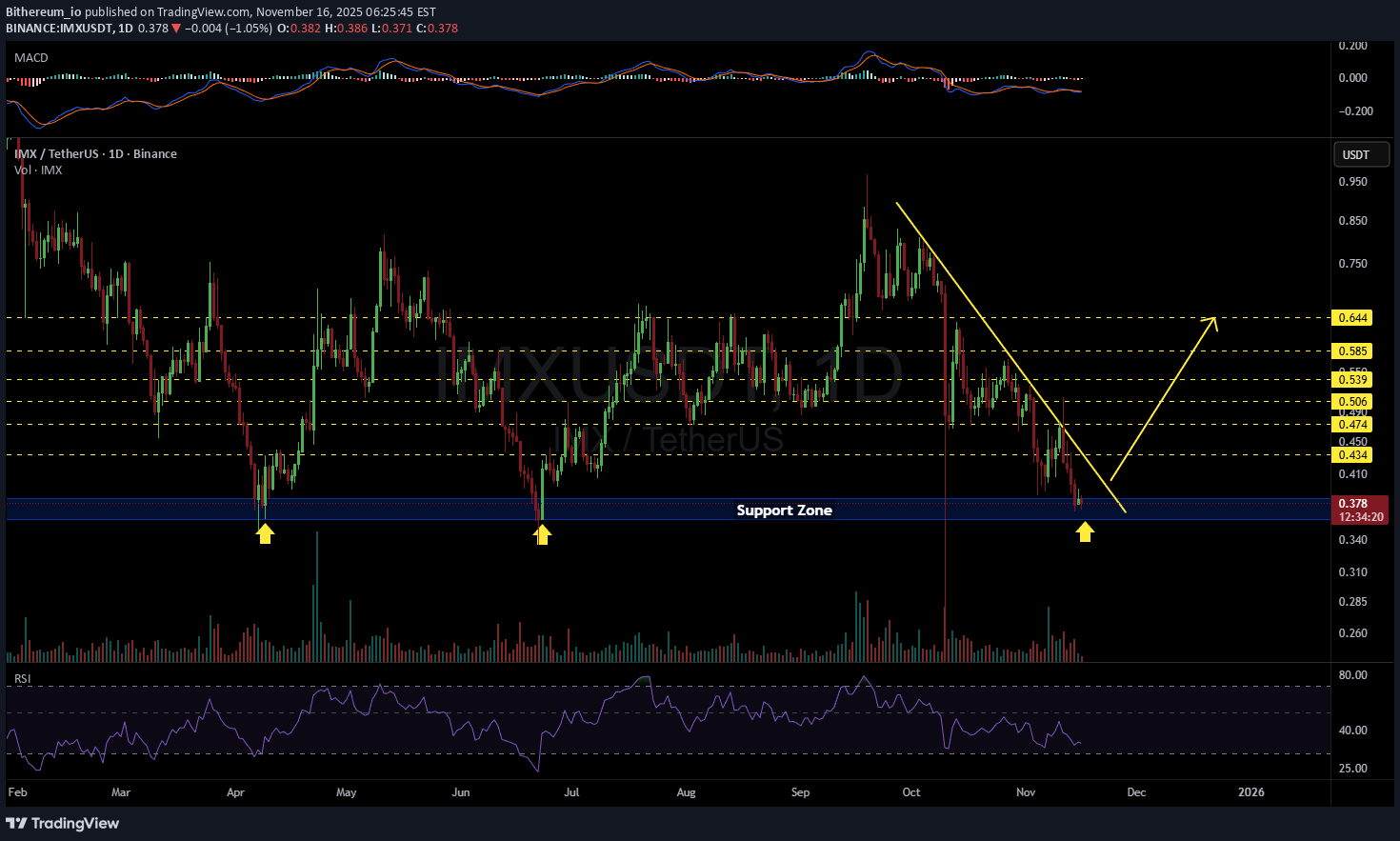Click the Support Zone text label
The image size is (1400, 841).
pos(784,511)
